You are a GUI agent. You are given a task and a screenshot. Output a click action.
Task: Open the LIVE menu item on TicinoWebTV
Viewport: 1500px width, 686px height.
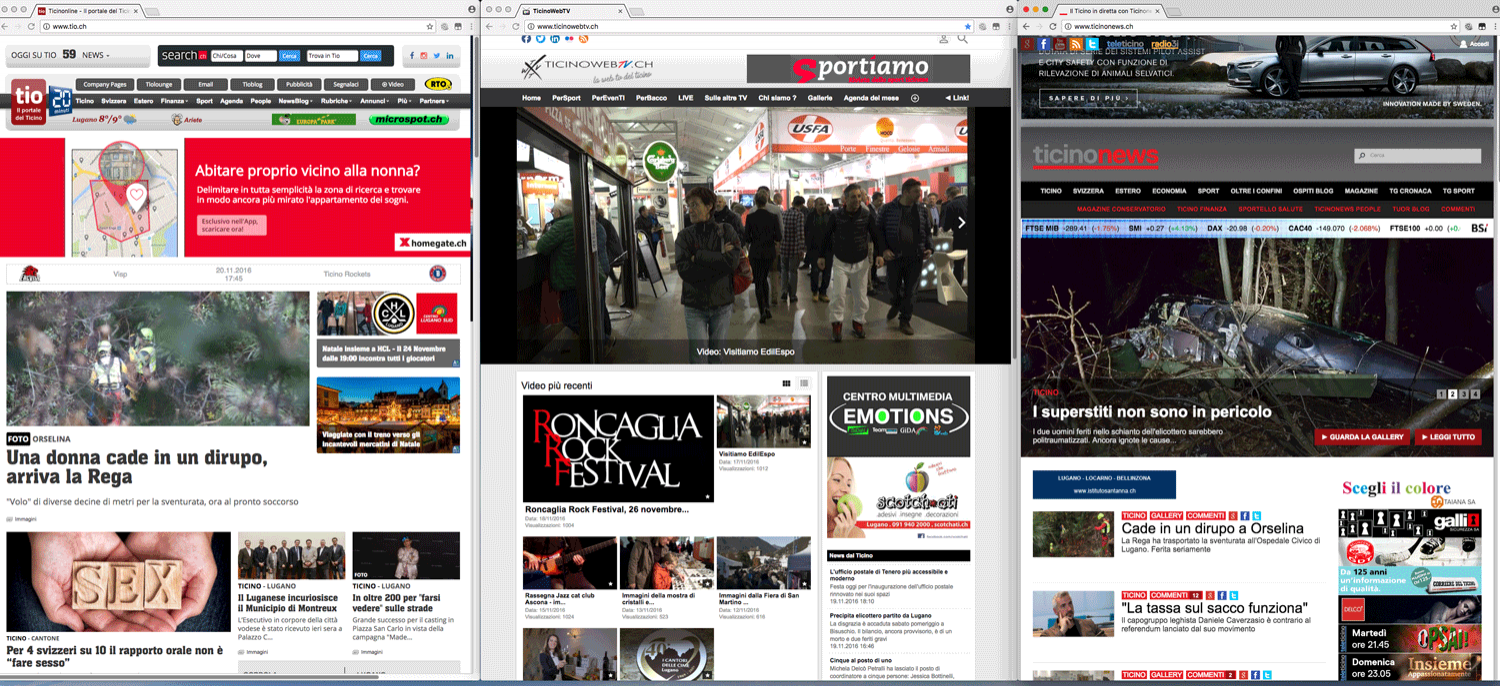pos(685,98)
